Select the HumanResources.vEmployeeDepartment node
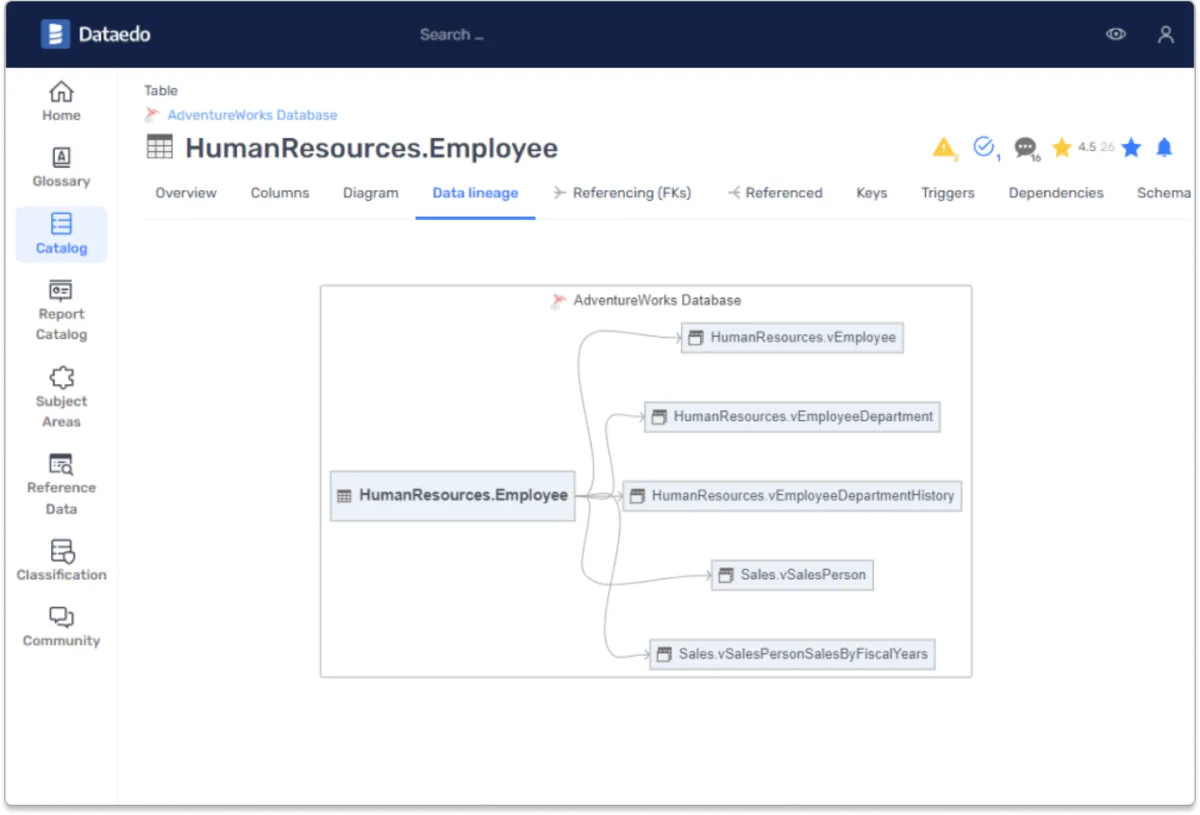This screenshot has height=815, width=1200. point(792,416)
